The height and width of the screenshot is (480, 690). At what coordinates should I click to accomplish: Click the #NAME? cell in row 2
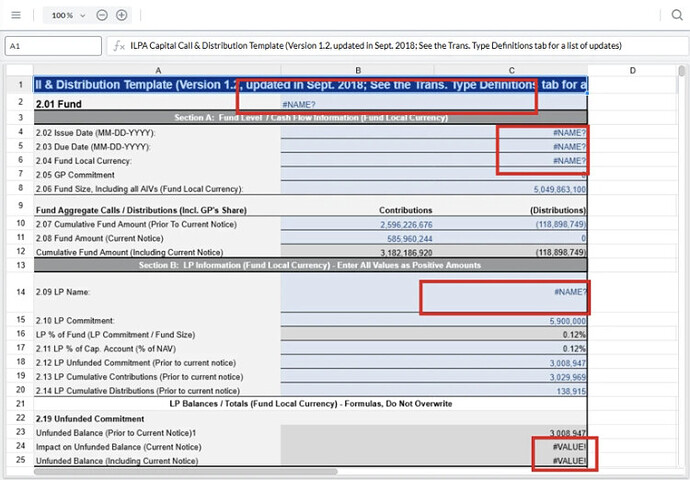[x=433, y=104]
